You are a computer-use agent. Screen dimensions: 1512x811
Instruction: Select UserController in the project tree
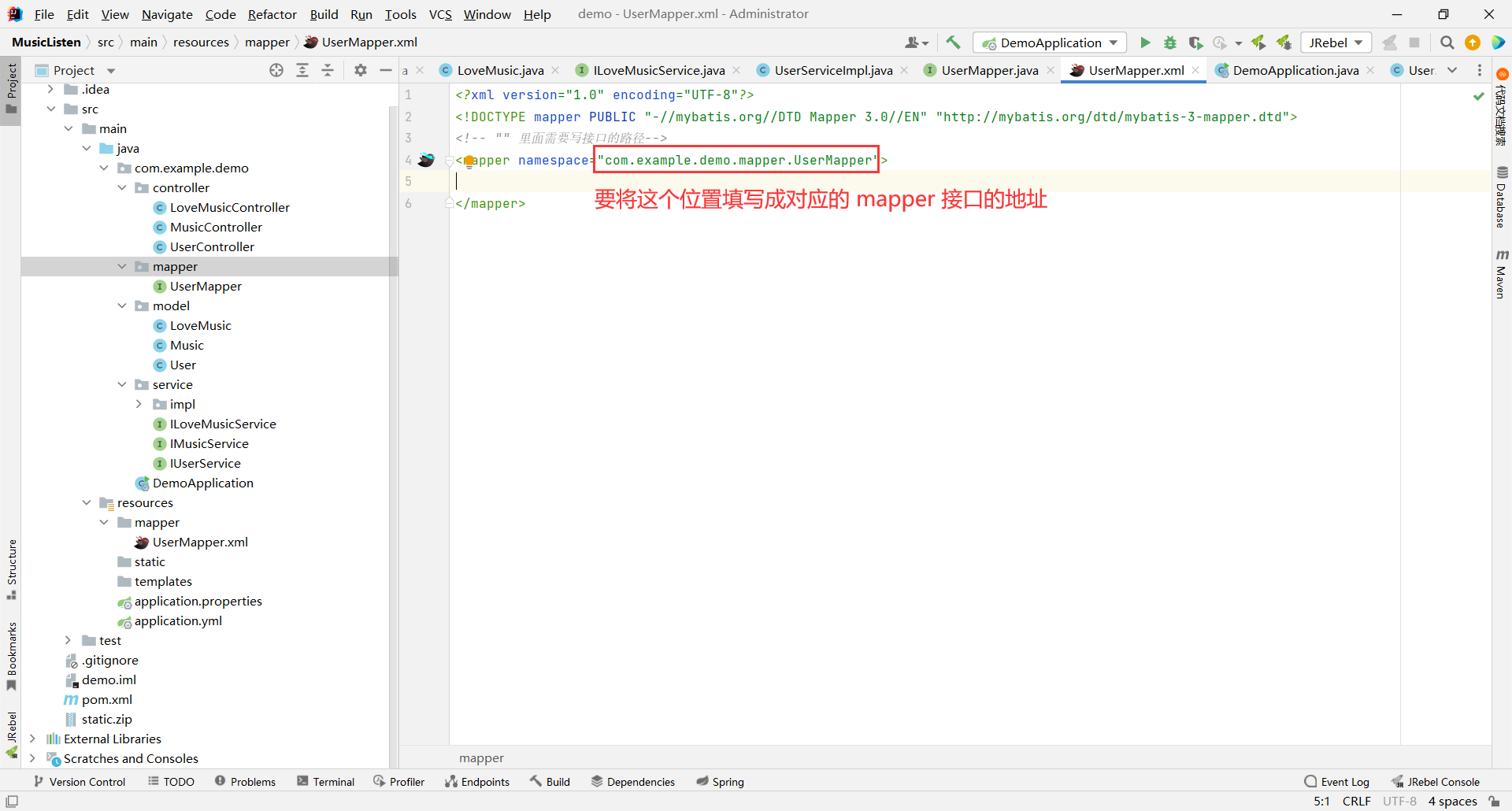coord(212,246)
